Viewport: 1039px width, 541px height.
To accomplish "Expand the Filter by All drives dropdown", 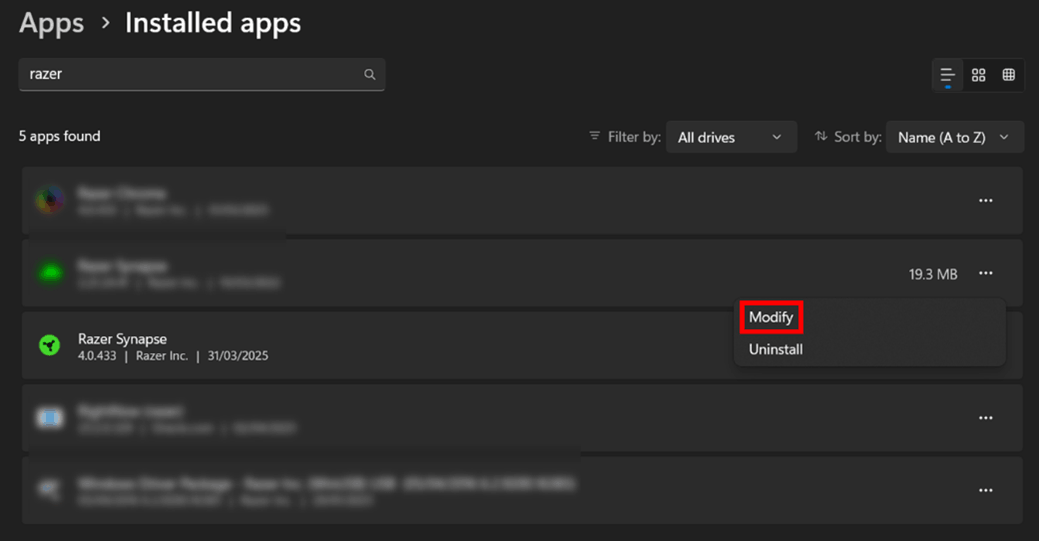I will (x=730, y=137).
